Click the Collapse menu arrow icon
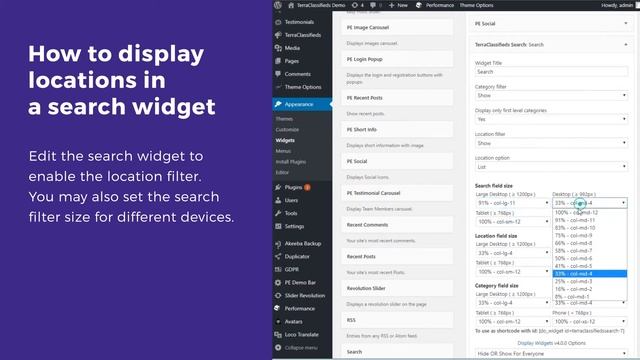Image resolution: width=640 pixels, height=360 pixels. [278, 348]
